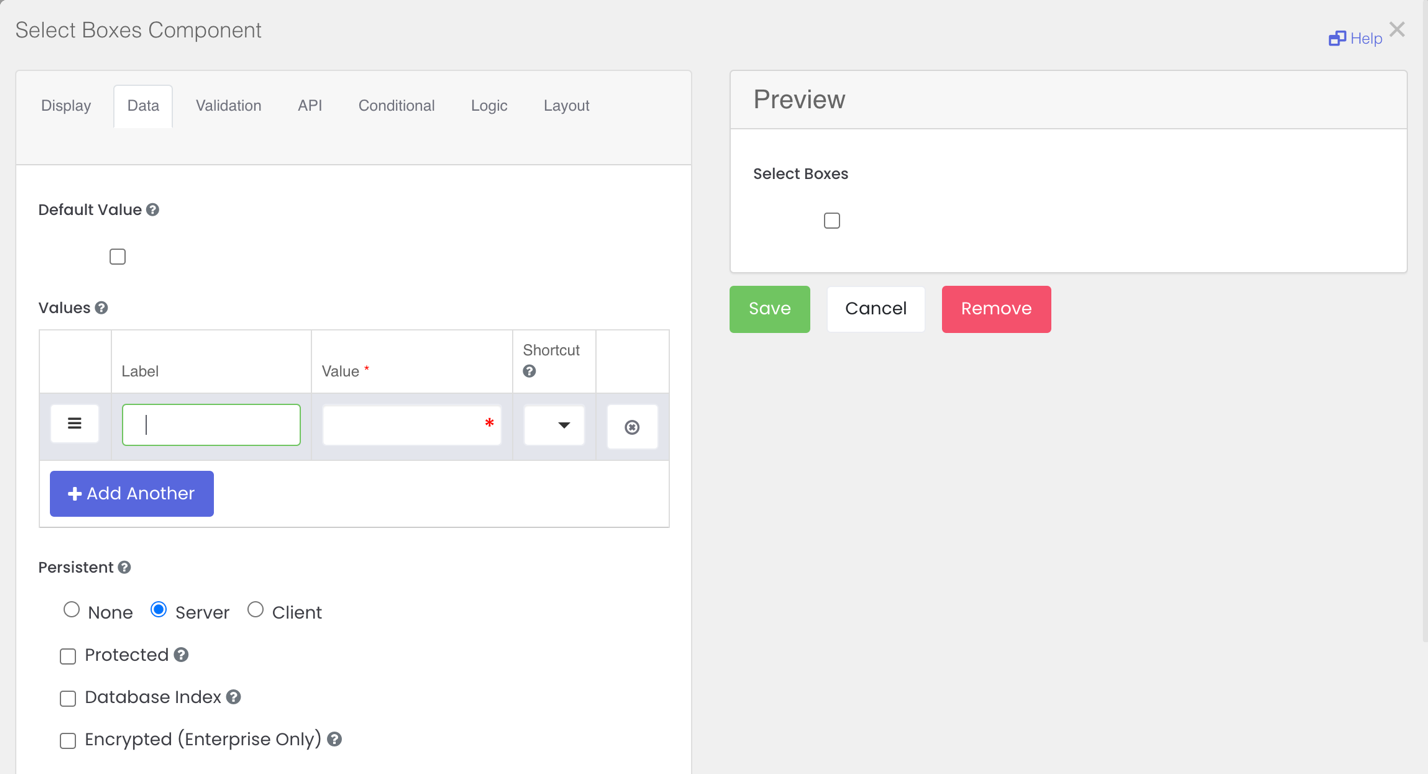This screenshot has height=774, width=1428.
Task: Enable the Protected checkbox
Action: click(68, 656)
